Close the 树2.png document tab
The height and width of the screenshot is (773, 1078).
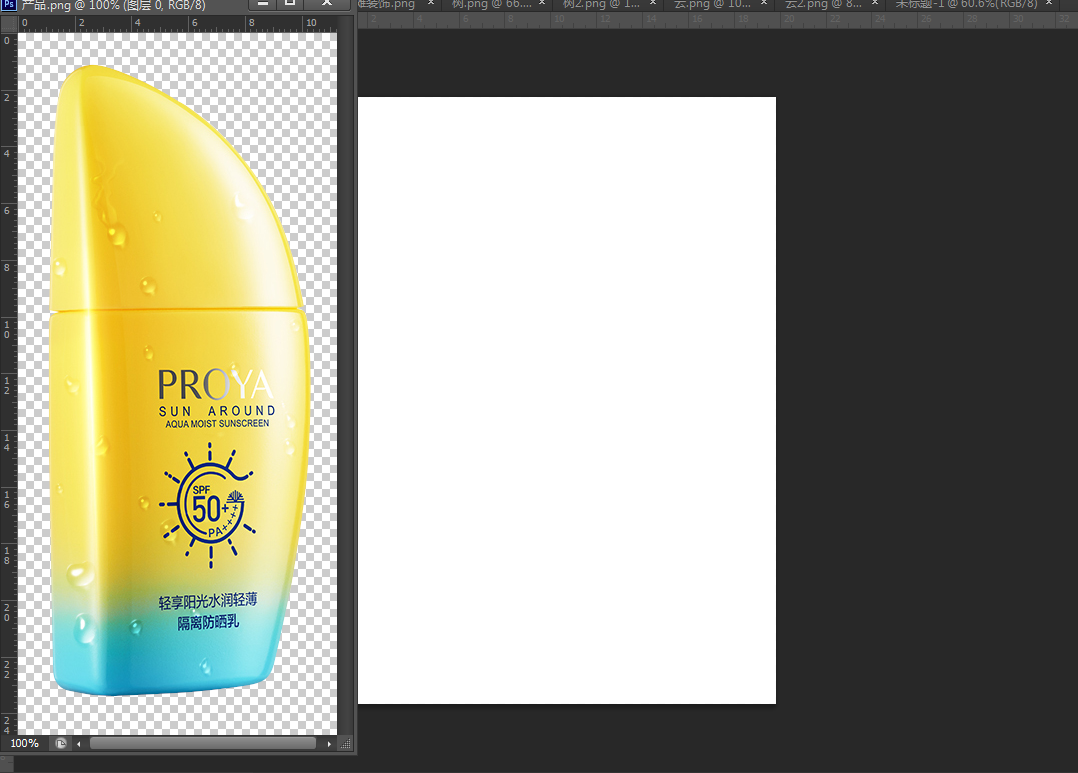(652, 3)
